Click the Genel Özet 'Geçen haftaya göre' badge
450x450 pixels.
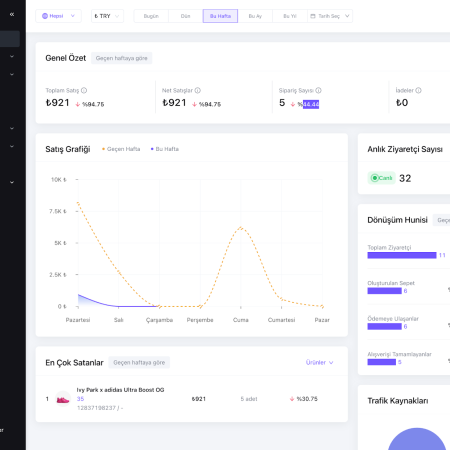[x=122, y=58]
